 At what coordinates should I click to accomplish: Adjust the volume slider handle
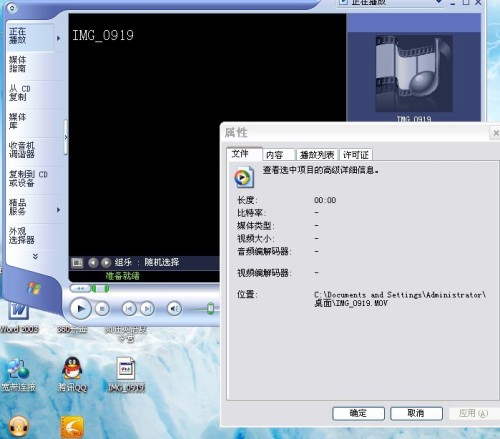(210, 308)
